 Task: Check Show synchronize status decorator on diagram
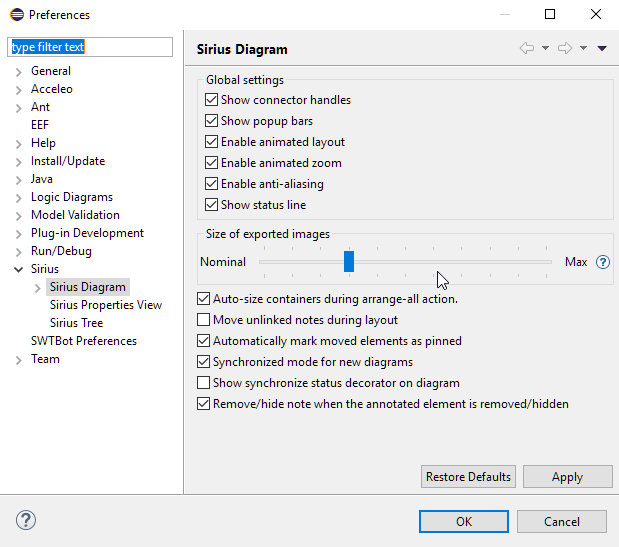tap(204, 383)
